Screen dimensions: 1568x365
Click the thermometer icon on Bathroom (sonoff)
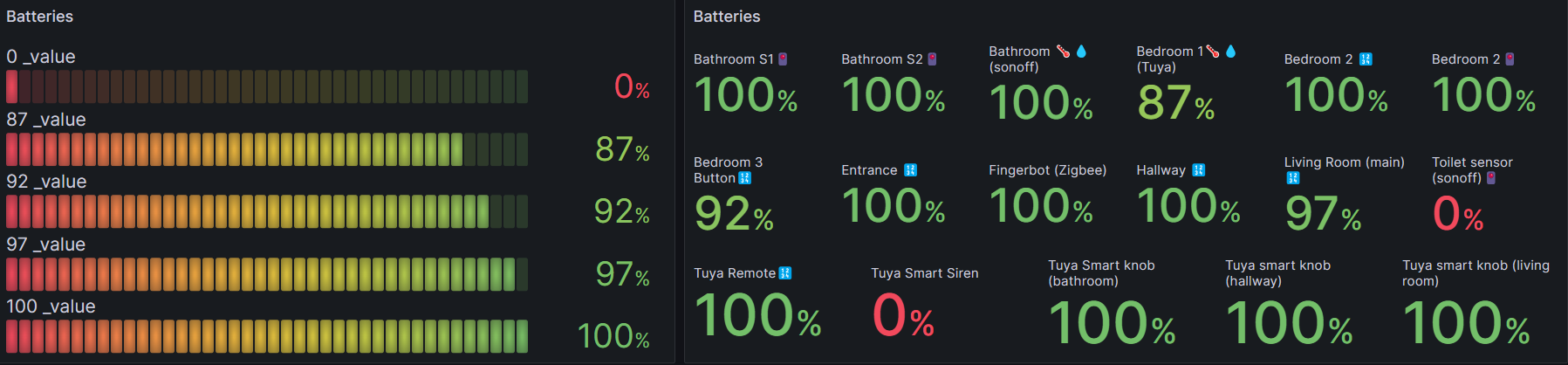click(x=1063, y=52)
